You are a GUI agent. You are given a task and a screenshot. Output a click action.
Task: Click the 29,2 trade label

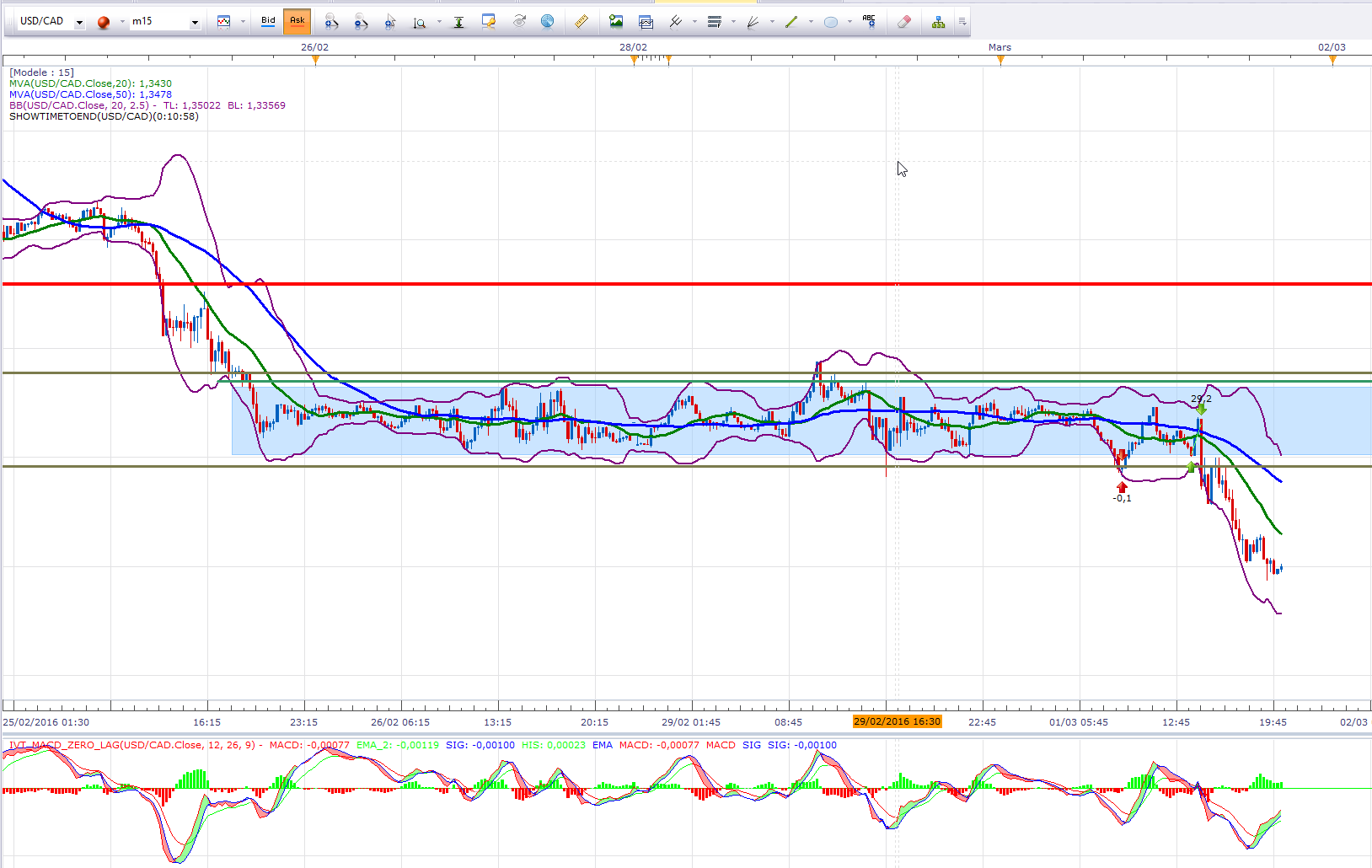[x=1201, y=399]
